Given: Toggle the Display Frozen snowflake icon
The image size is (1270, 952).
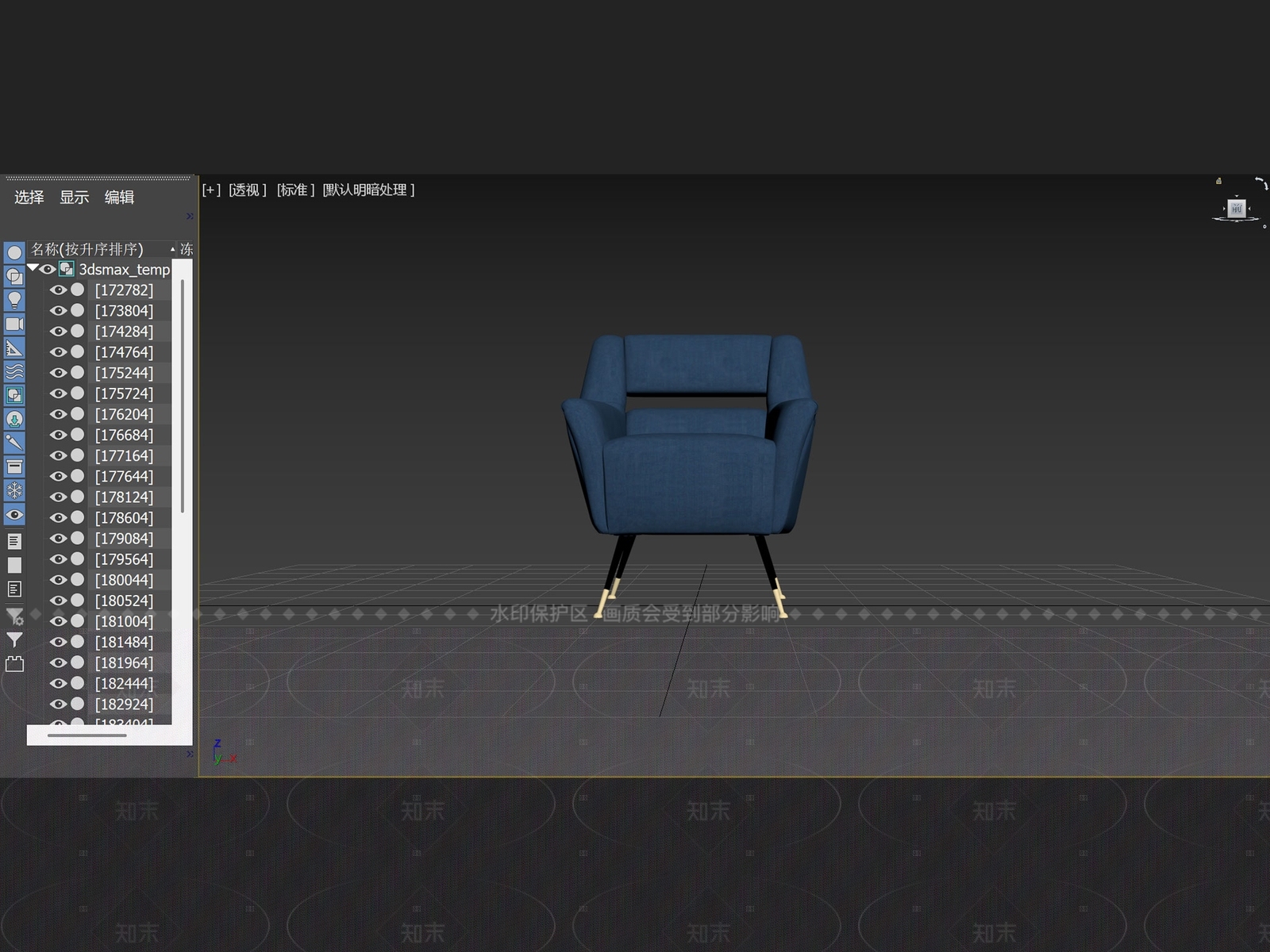Looking at the screenshot, I should [x=14, y=491].
